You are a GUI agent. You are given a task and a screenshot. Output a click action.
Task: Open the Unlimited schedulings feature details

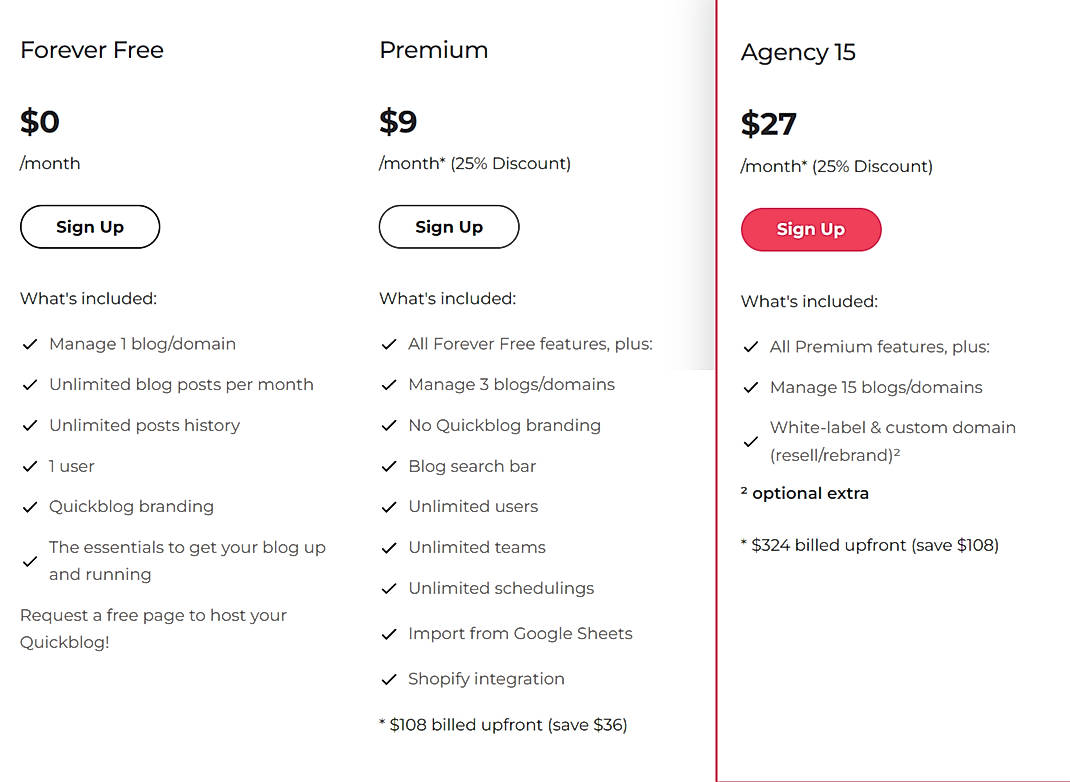point(501,589)
